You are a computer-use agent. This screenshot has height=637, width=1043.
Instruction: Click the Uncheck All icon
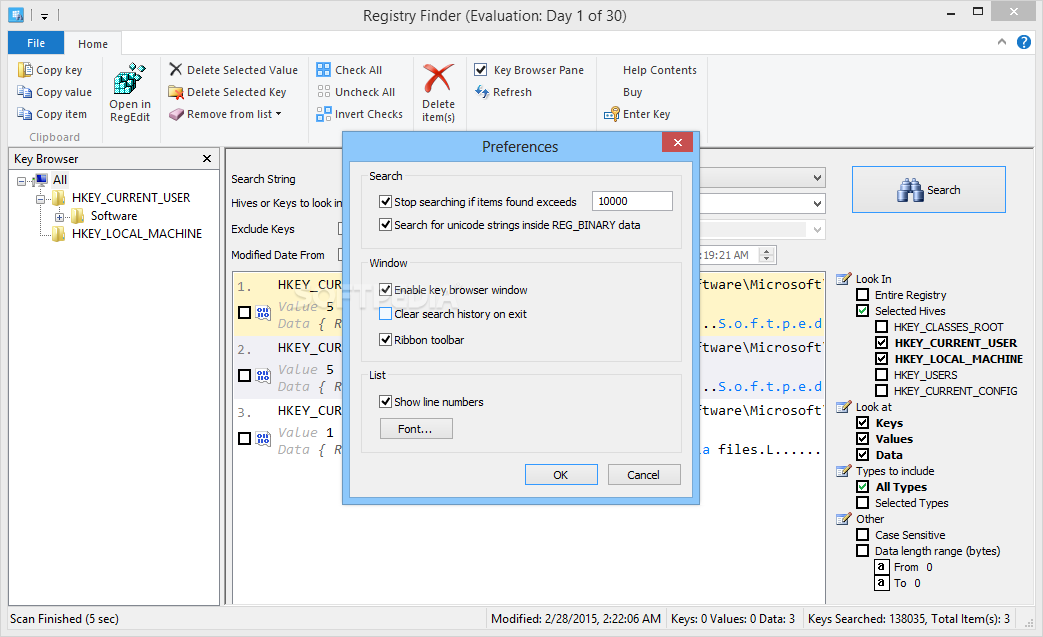click(323, 92)
